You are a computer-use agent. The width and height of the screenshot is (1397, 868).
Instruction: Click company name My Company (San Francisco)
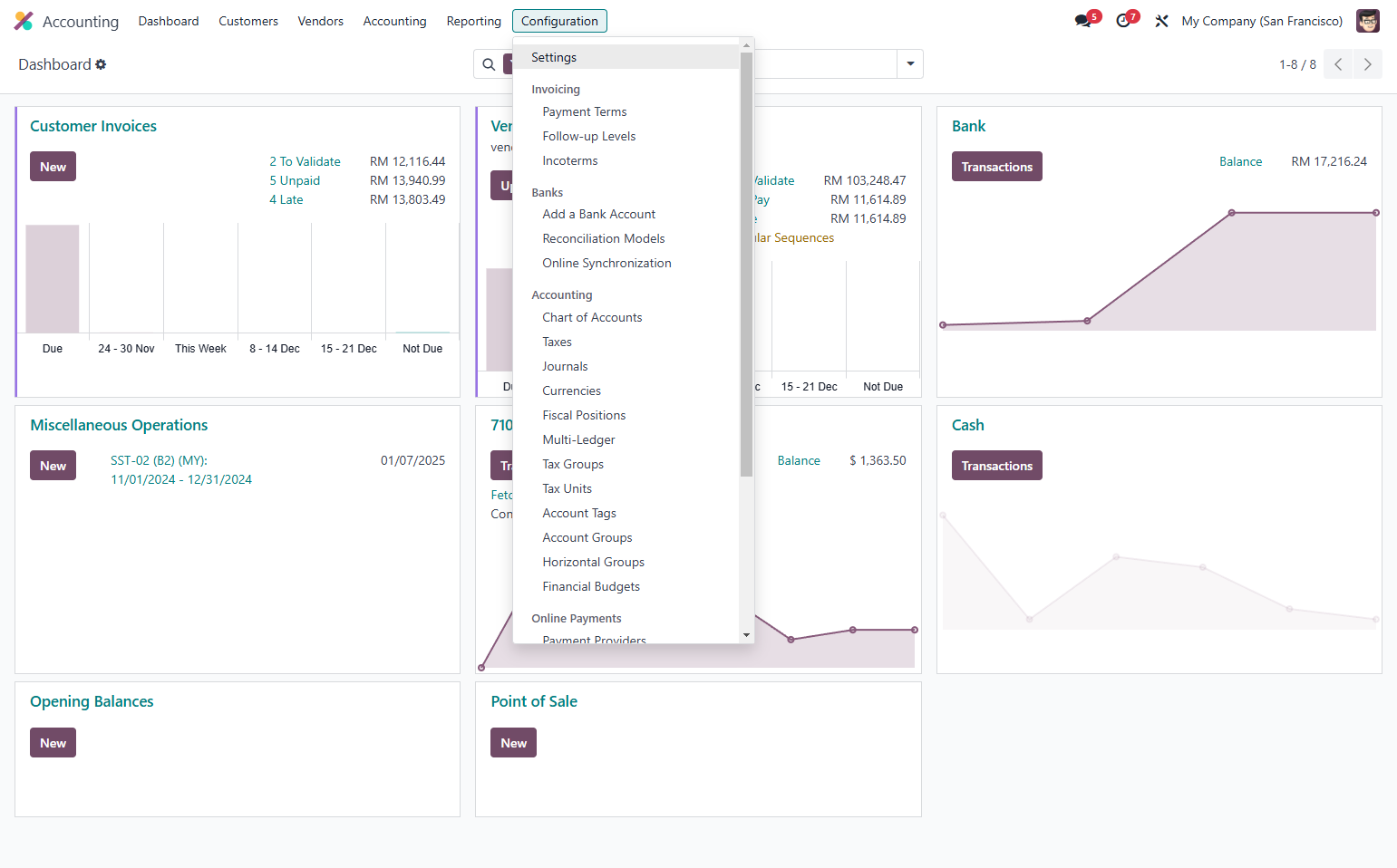1262,21
